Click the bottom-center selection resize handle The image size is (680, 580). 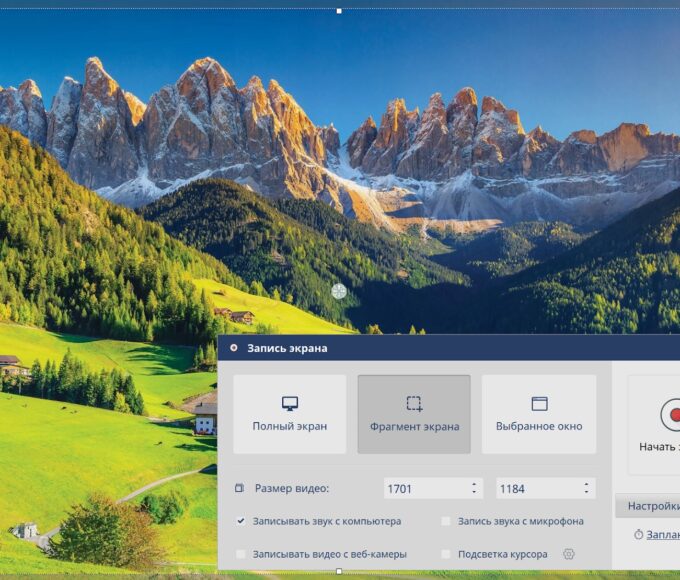[x=339, y=571]
